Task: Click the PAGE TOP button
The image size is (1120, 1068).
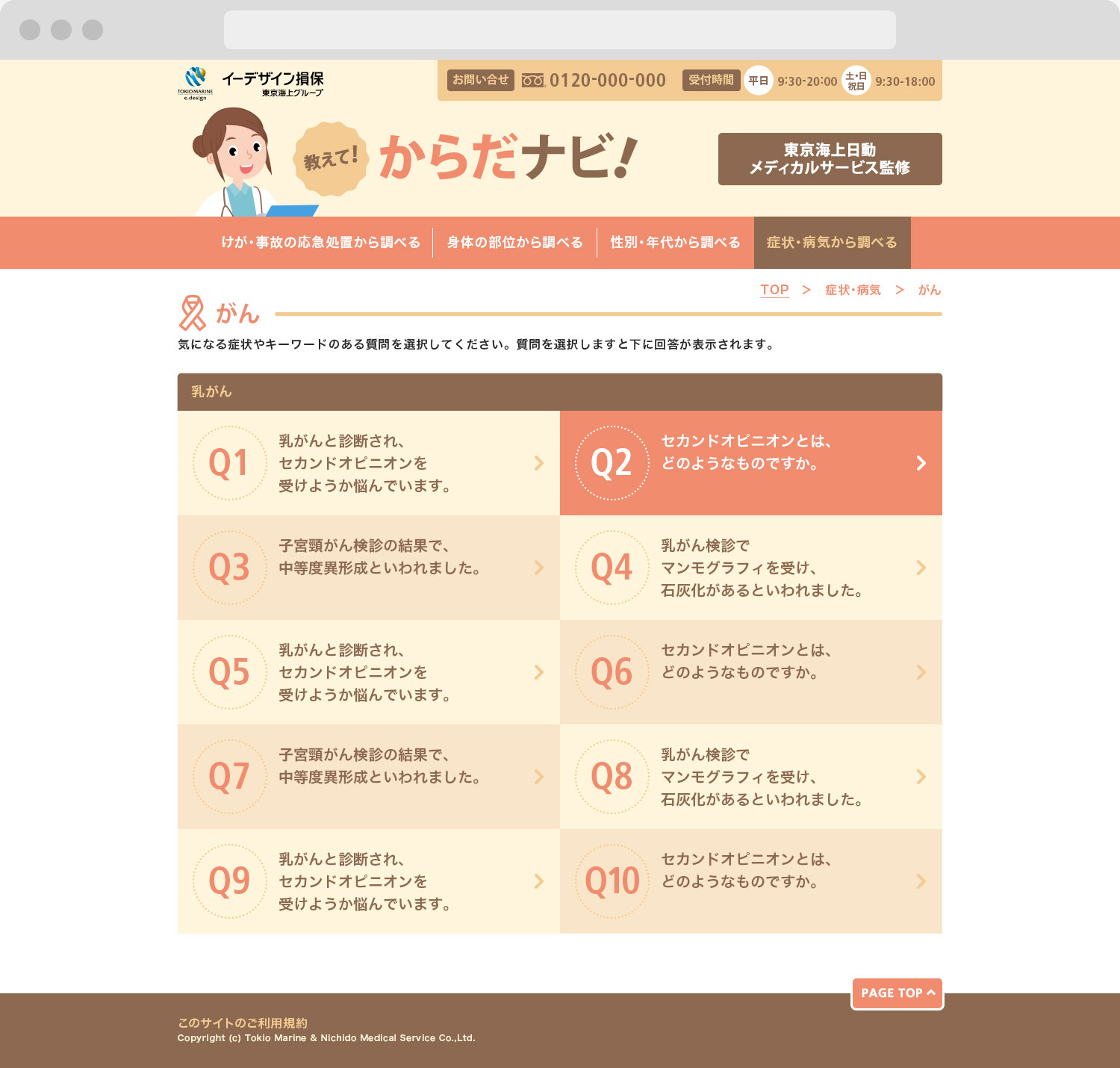Action: (897, 993)
